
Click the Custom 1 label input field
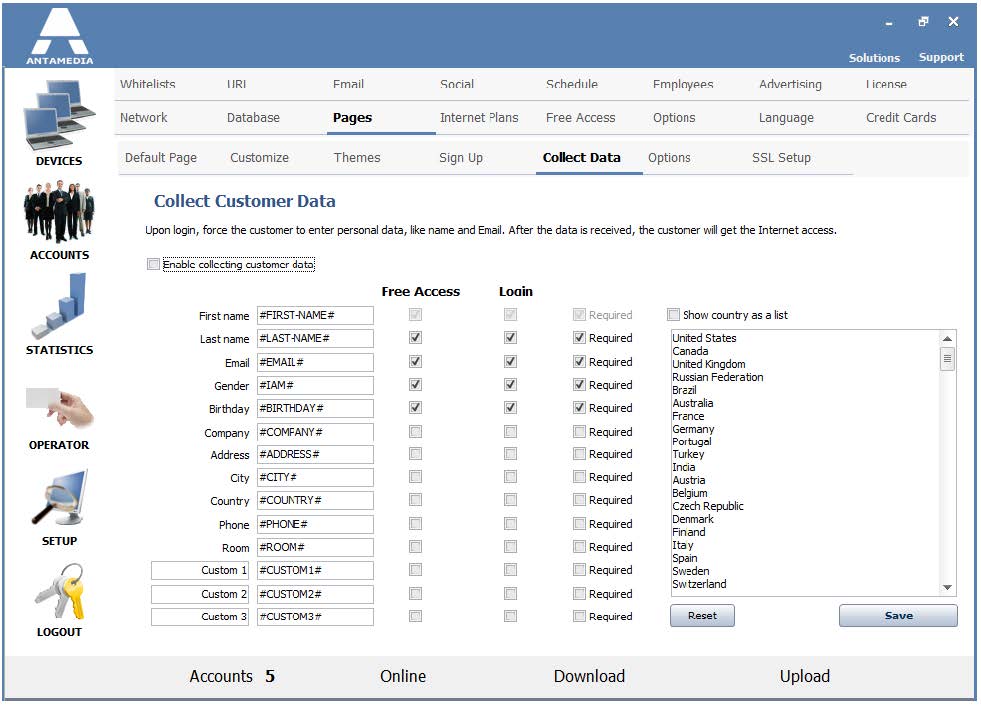tap(200, 570)
